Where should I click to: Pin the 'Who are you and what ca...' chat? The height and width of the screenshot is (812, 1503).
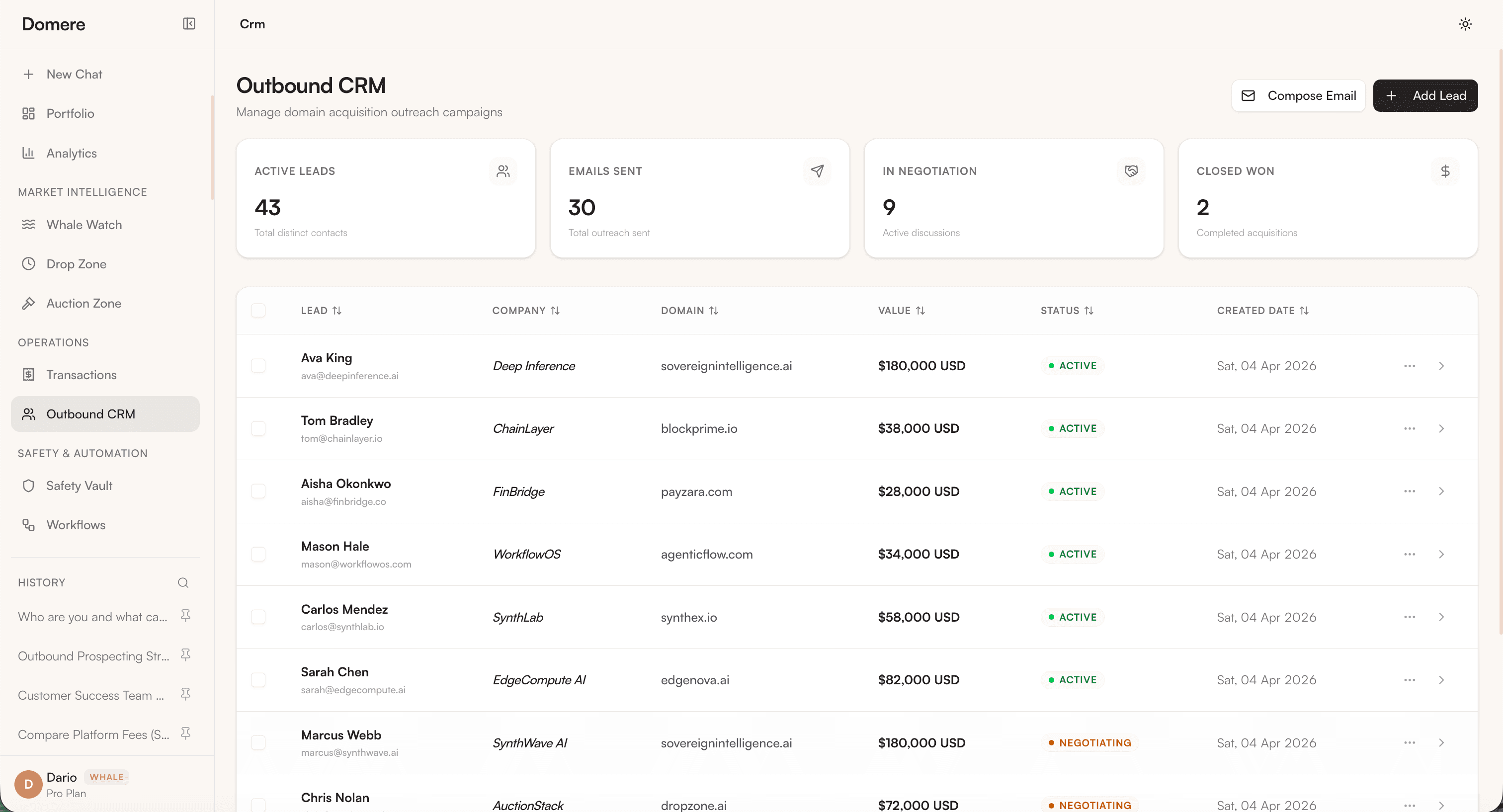coord(185,616)
